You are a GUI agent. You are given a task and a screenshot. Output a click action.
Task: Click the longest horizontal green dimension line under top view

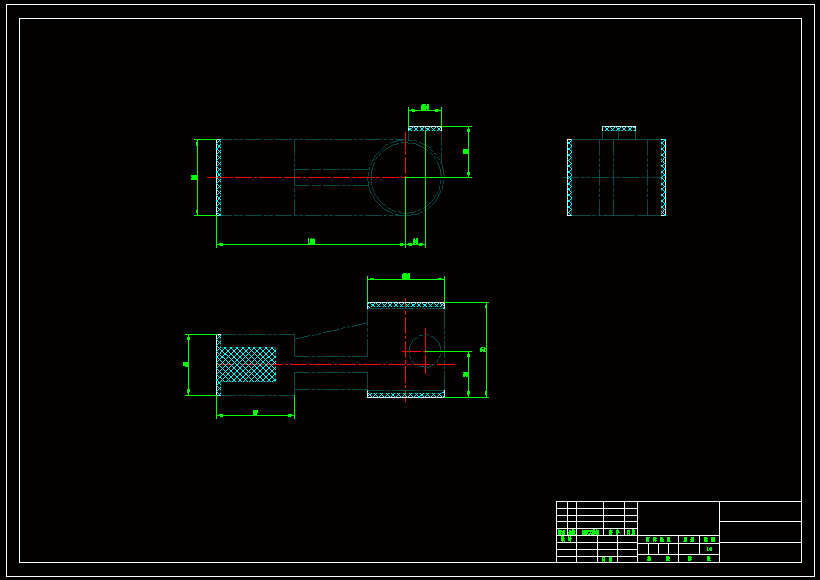pos(311,244)
